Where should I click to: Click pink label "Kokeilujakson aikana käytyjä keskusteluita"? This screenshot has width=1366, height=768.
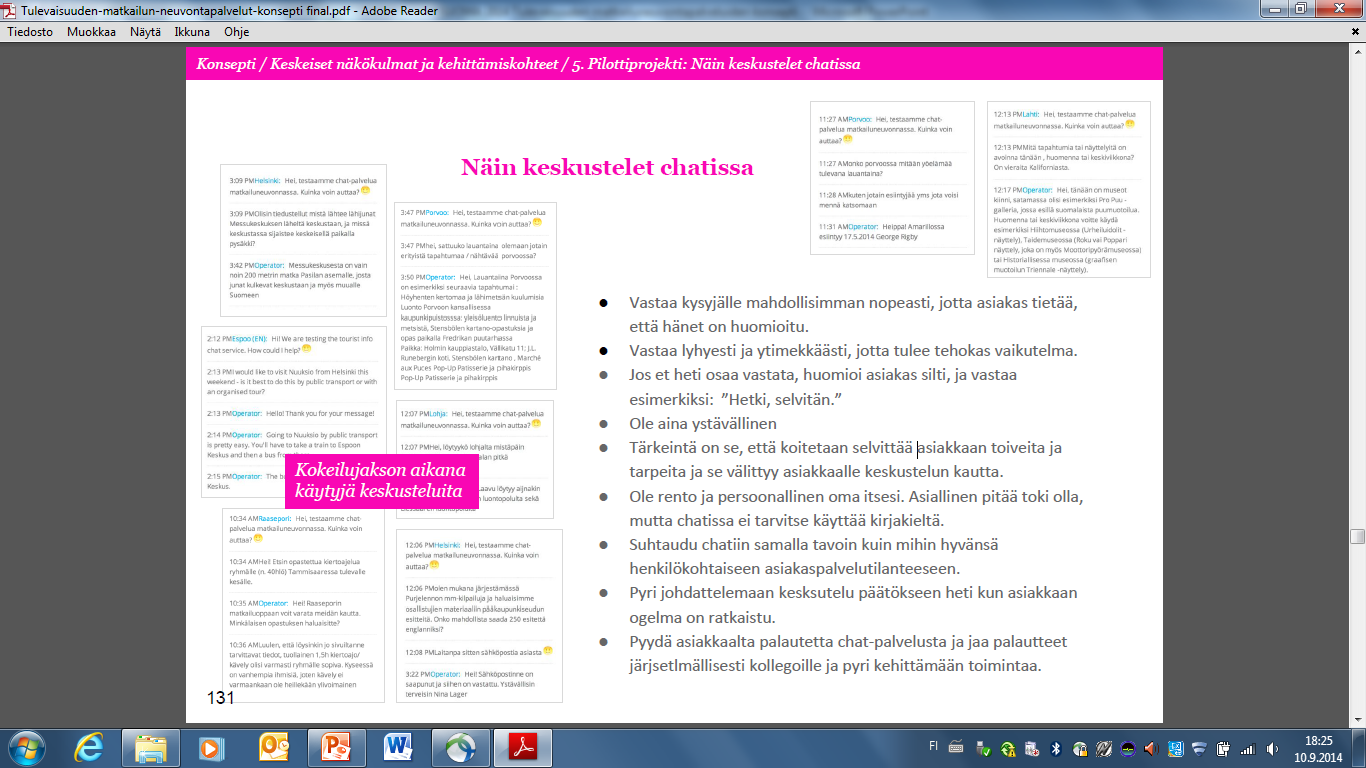(380, 481)
